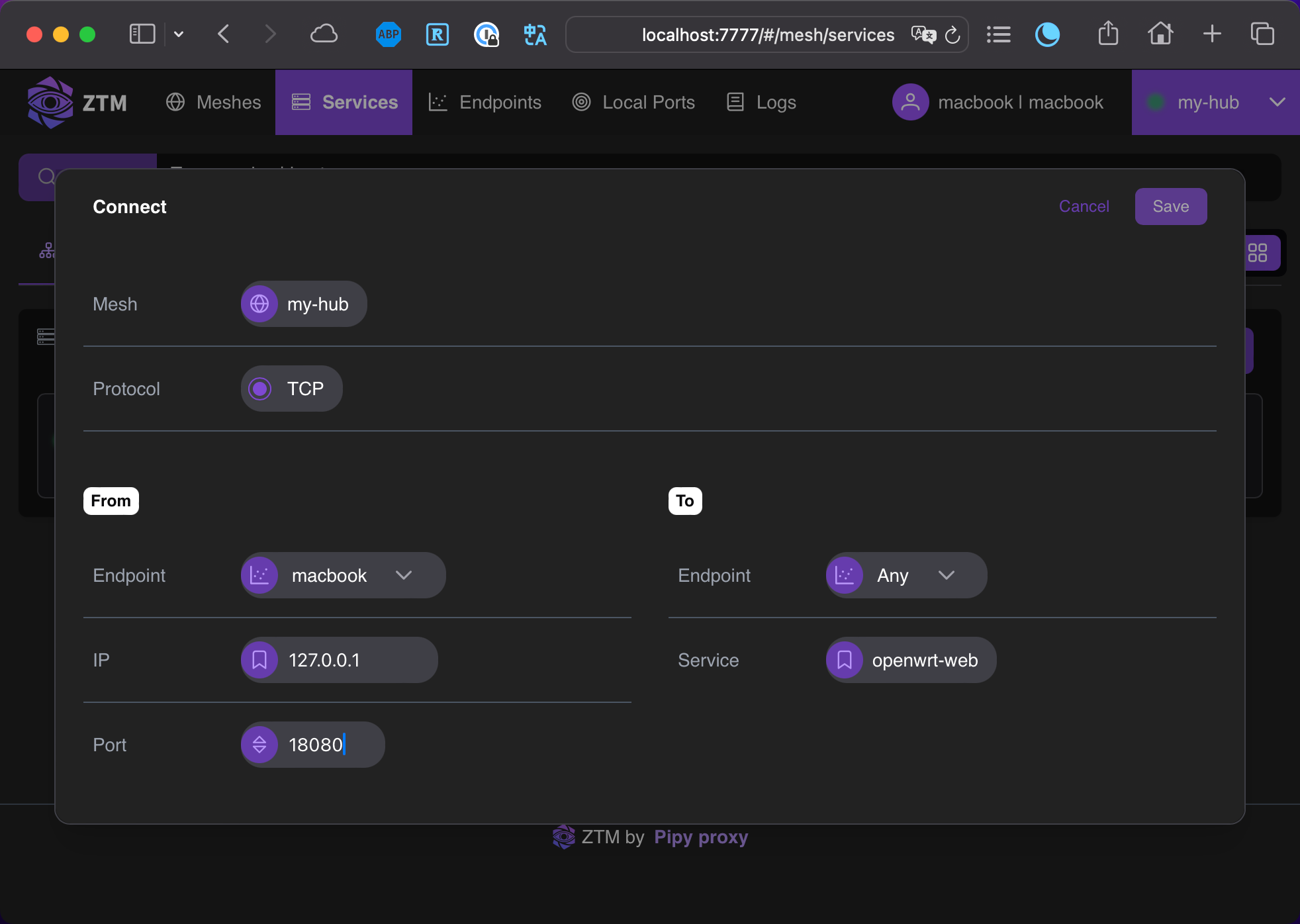Toggle the Safari sidebar button
This screenshot has height=924, width=1300.
(142, 34)
